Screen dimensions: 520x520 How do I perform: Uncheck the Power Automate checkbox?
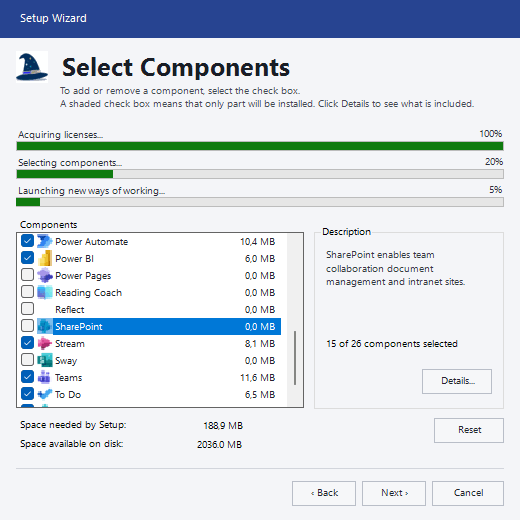click(27, 241)
